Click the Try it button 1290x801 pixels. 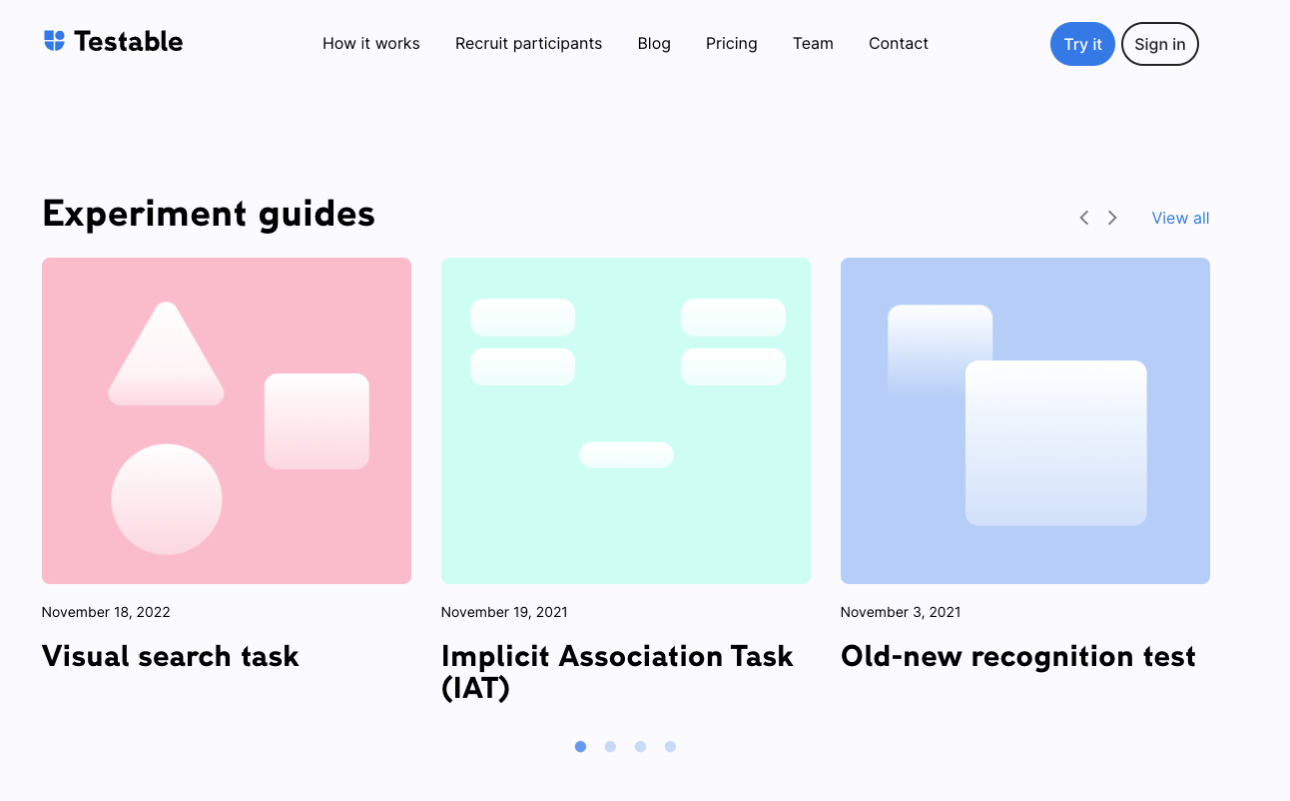(x=1082, y=44)
